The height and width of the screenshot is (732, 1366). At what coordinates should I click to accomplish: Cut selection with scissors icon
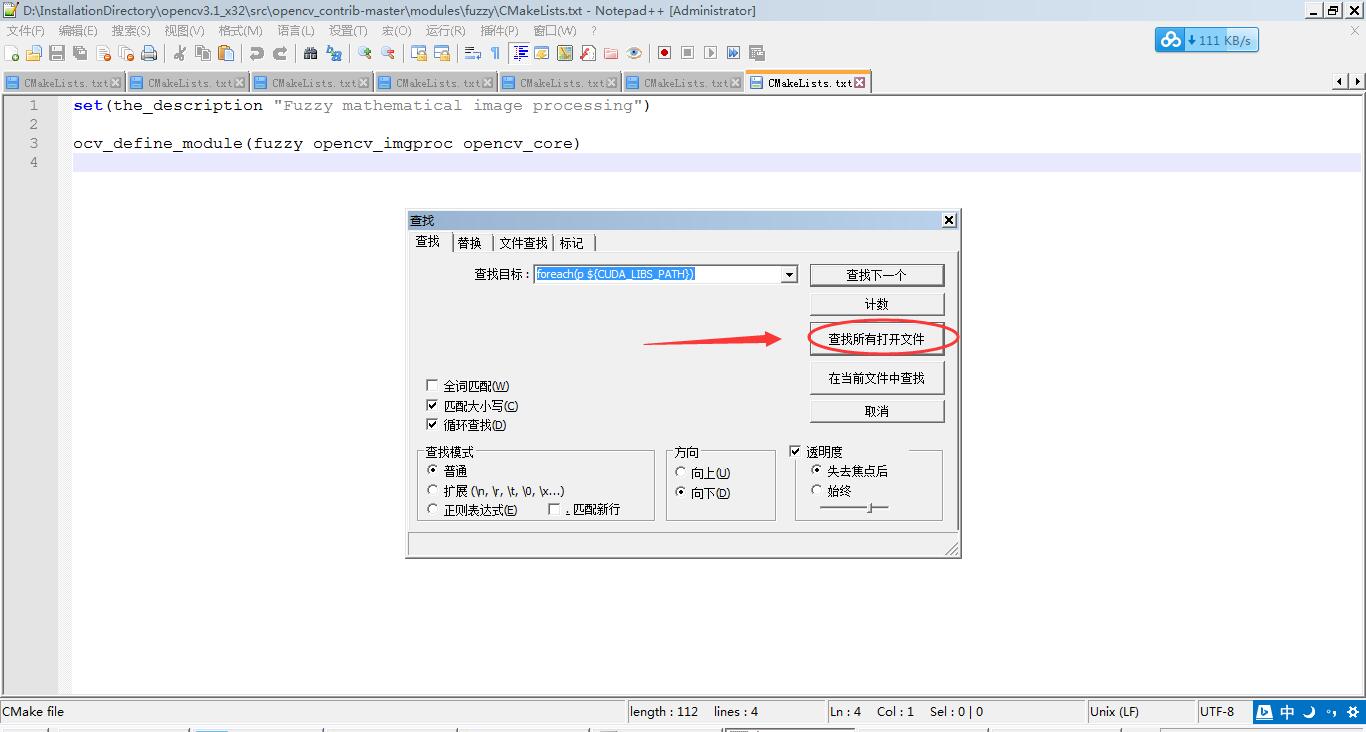(180, 53)
